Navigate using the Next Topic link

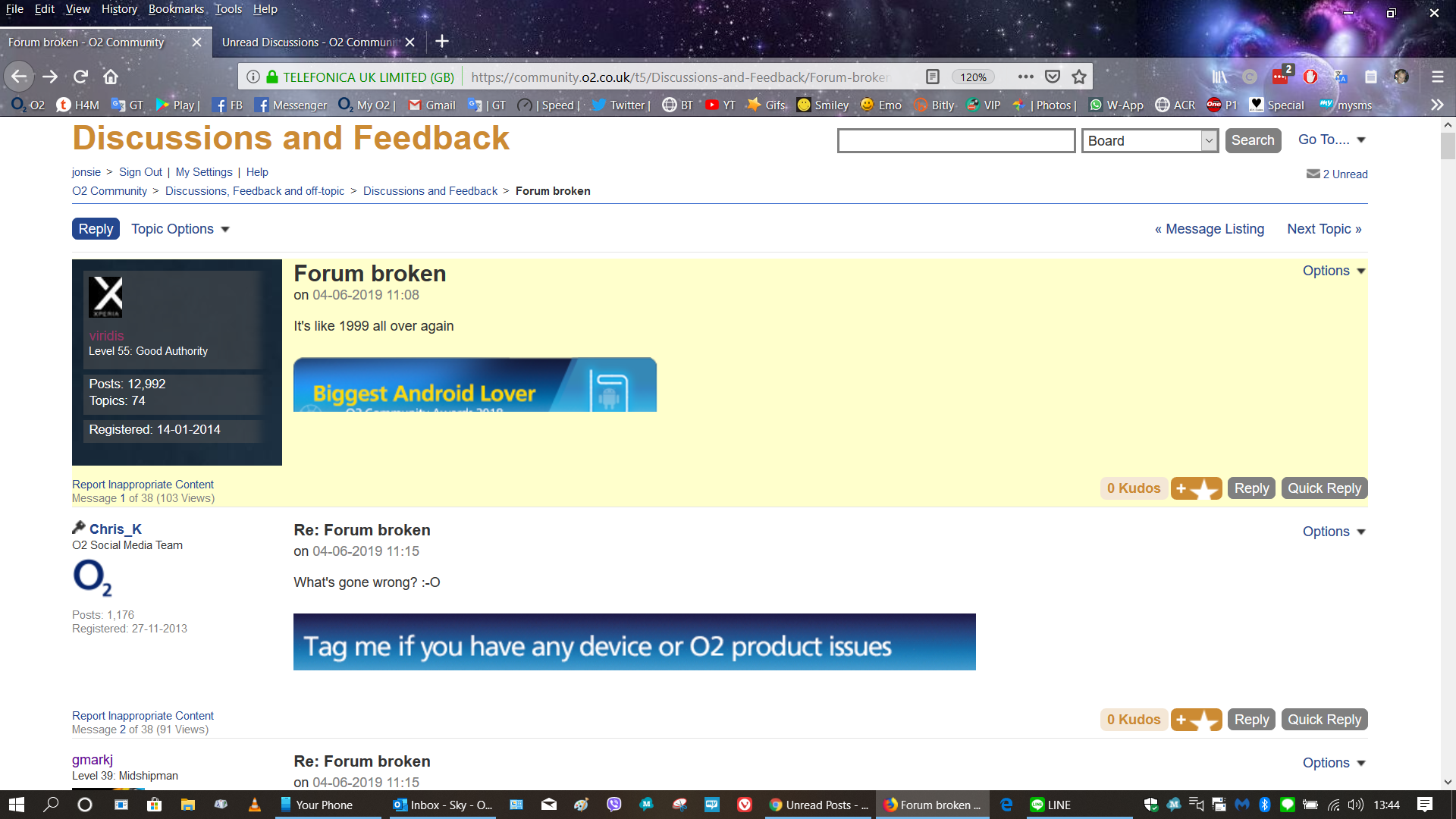pyautogui.click(x=1323, y=228)
